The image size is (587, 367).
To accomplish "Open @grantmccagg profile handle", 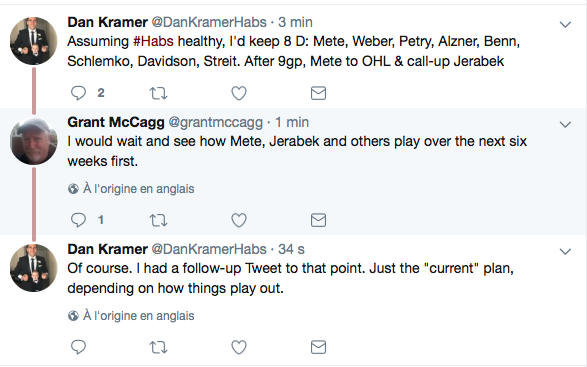I will [216, 122].
